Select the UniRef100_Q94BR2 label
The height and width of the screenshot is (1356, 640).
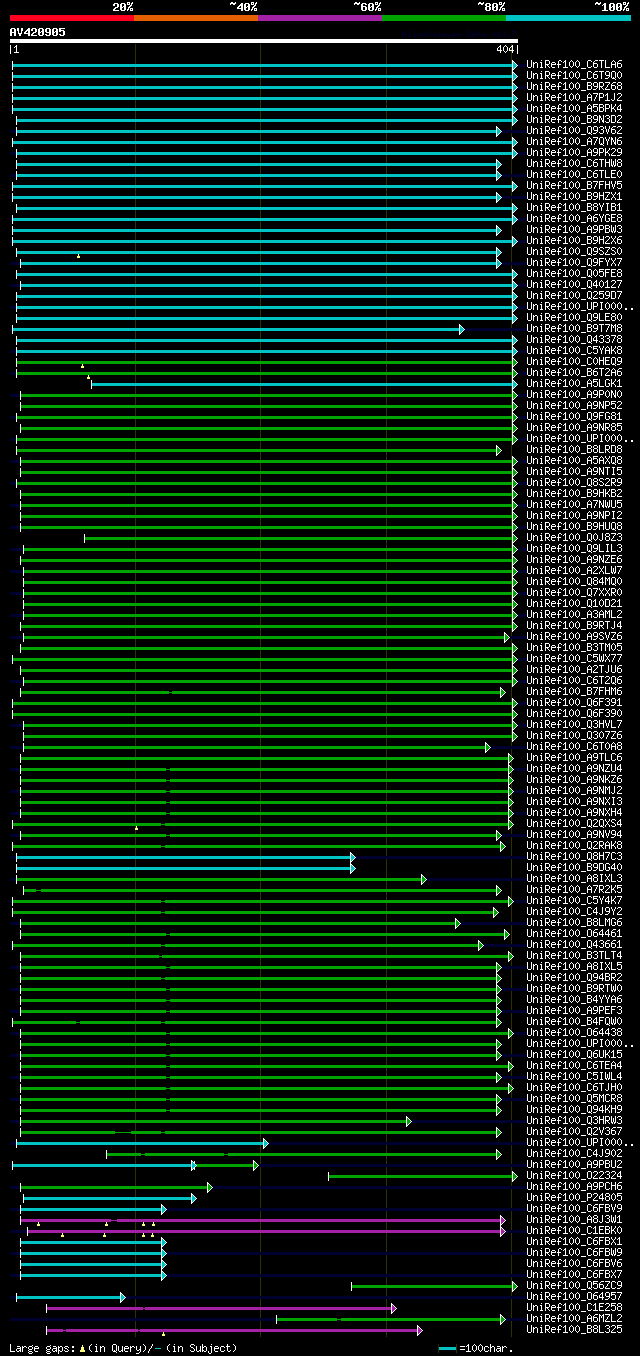(x=574, y=977)
